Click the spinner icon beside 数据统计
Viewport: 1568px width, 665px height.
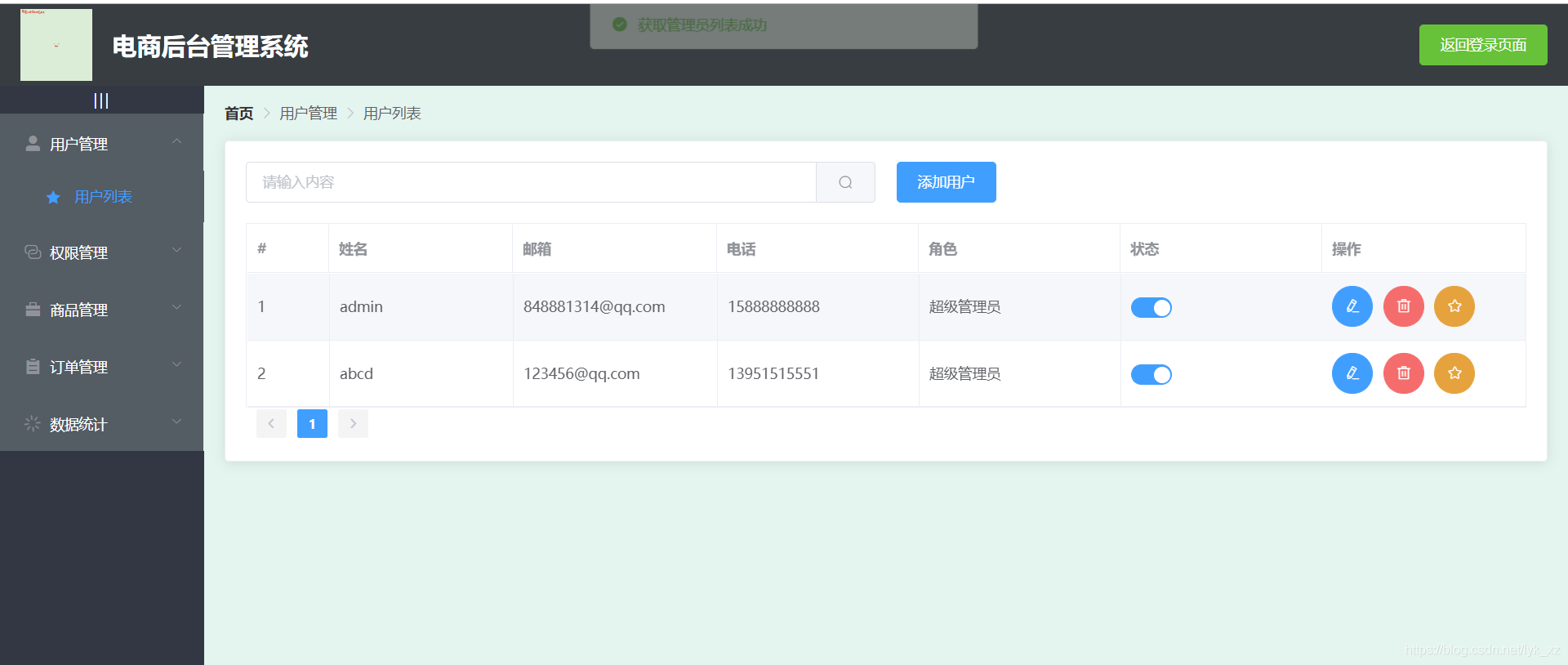33,424
